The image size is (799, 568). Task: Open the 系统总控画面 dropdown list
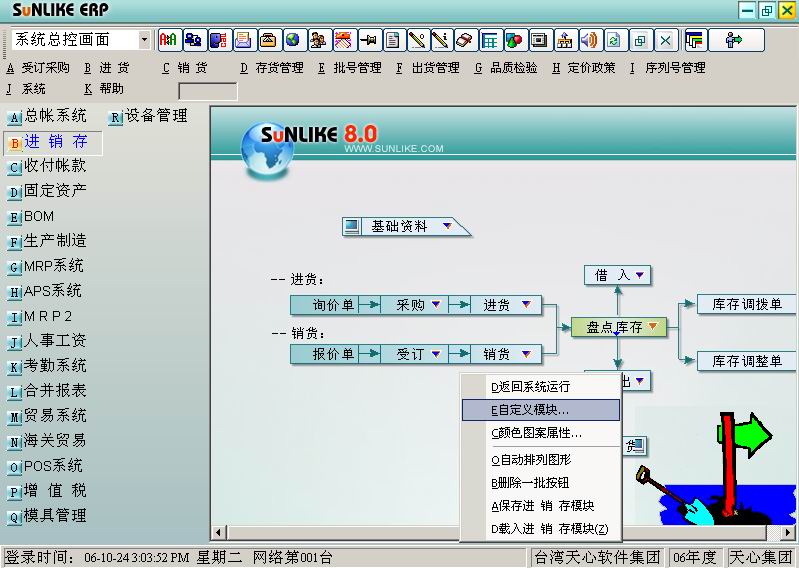click(144, 40)
